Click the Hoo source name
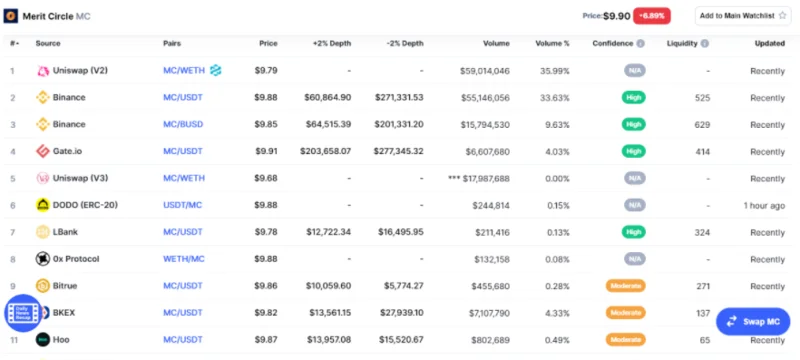 coord(61,340)
